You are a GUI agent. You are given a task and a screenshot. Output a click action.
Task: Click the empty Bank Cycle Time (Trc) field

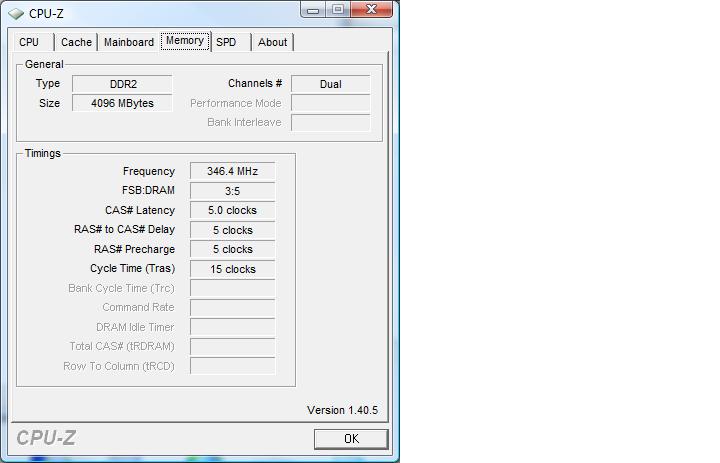232,288
